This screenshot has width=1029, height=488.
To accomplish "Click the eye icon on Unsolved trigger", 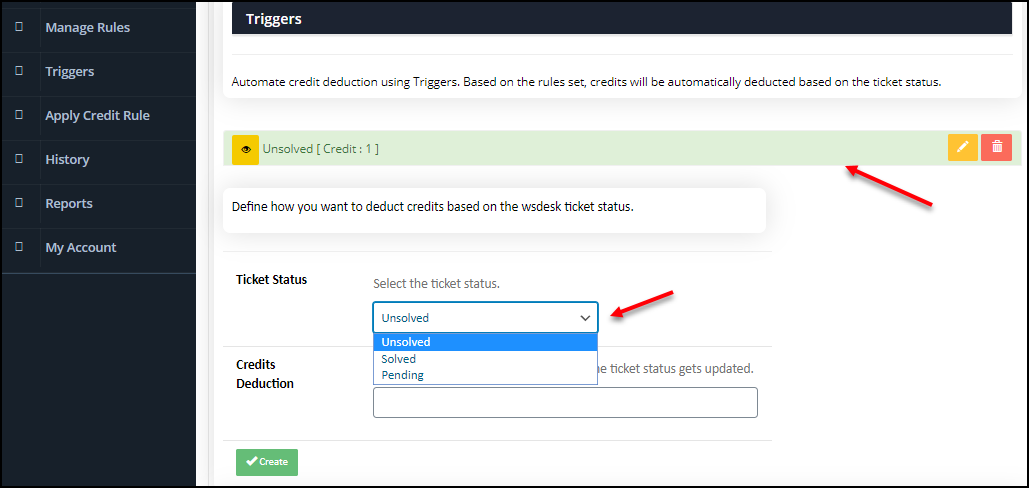I will click(x=245, y=149).
